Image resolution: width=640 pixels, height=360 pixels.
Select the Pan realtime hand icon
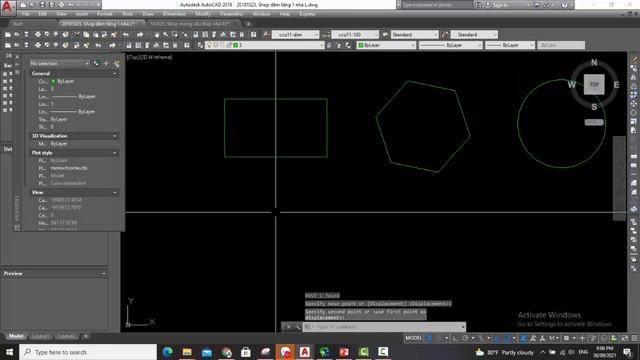point(157,35)
